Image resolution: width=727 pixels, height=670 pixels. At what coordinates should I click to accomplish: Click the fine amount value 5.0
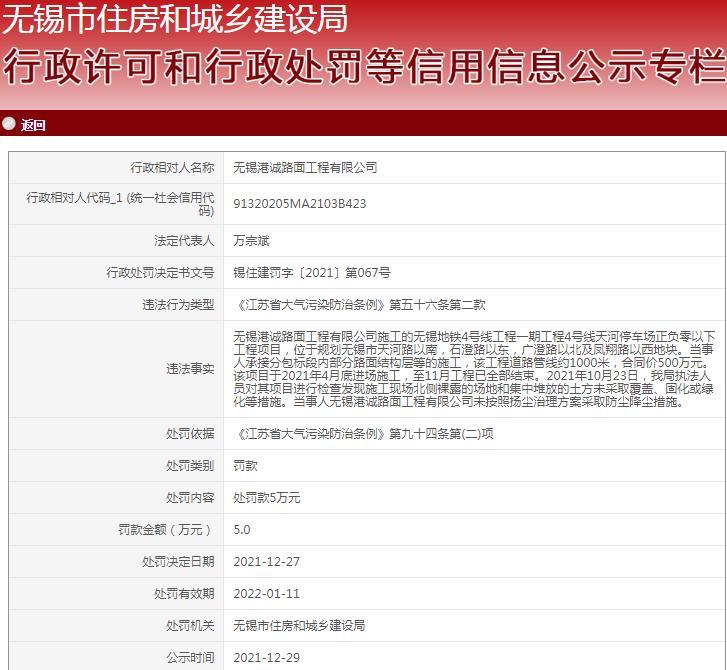coord(242,530)
